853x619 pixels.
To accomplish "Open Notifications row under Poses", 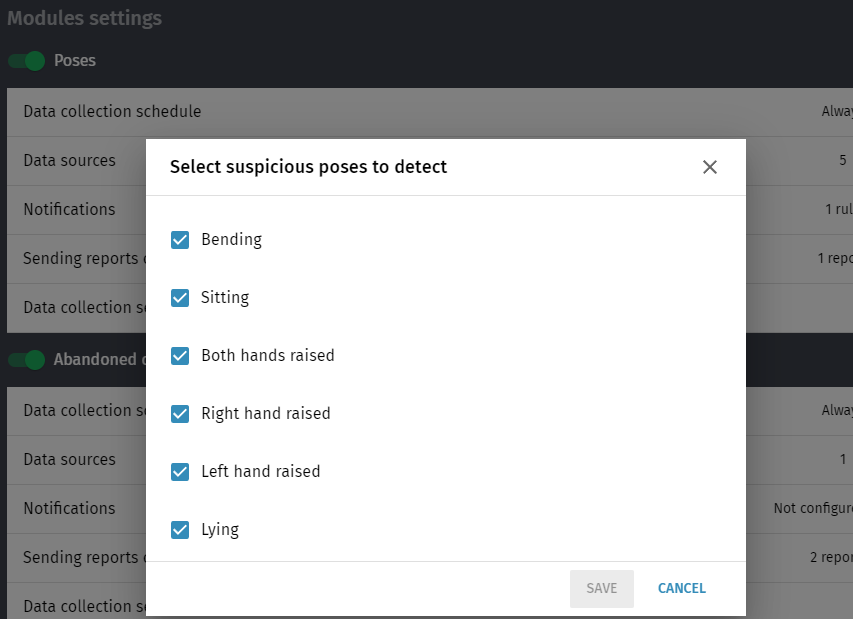I will tap(430, 210).
